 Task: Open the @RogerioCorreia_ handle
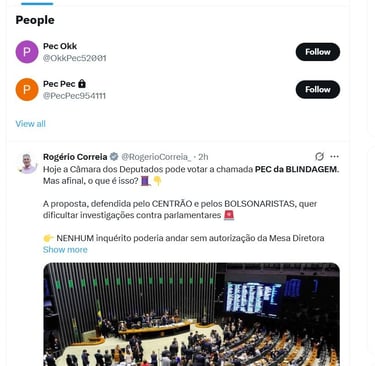[156, 157]
